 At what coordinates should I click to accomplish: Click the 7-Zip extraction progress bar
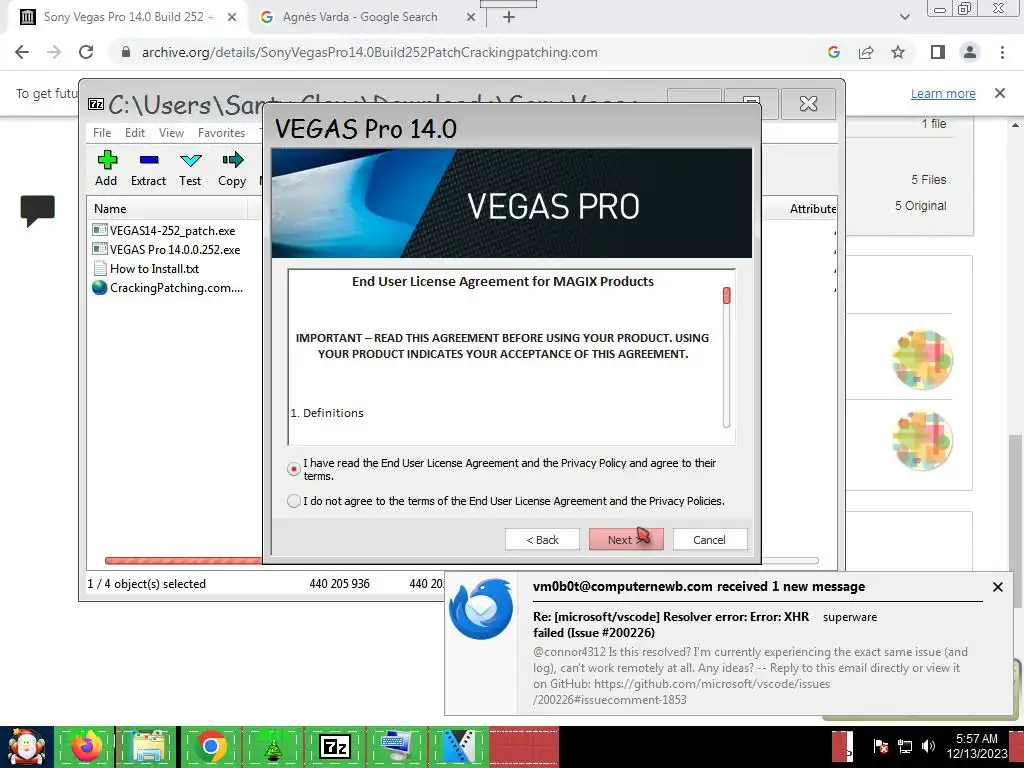[461, 560]
